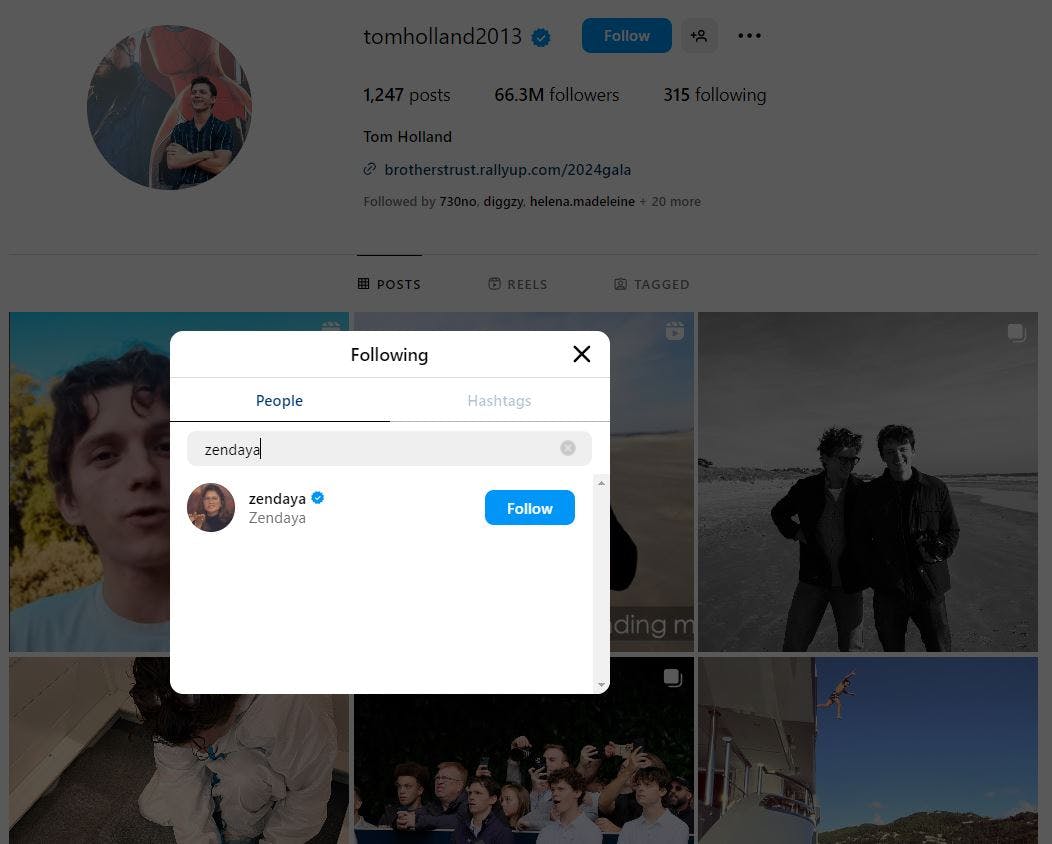Image resolution: width=1052 pixels, height=844 pixels.
Task: Open the black-and-white beach photo post
Action: click(867, 482)
